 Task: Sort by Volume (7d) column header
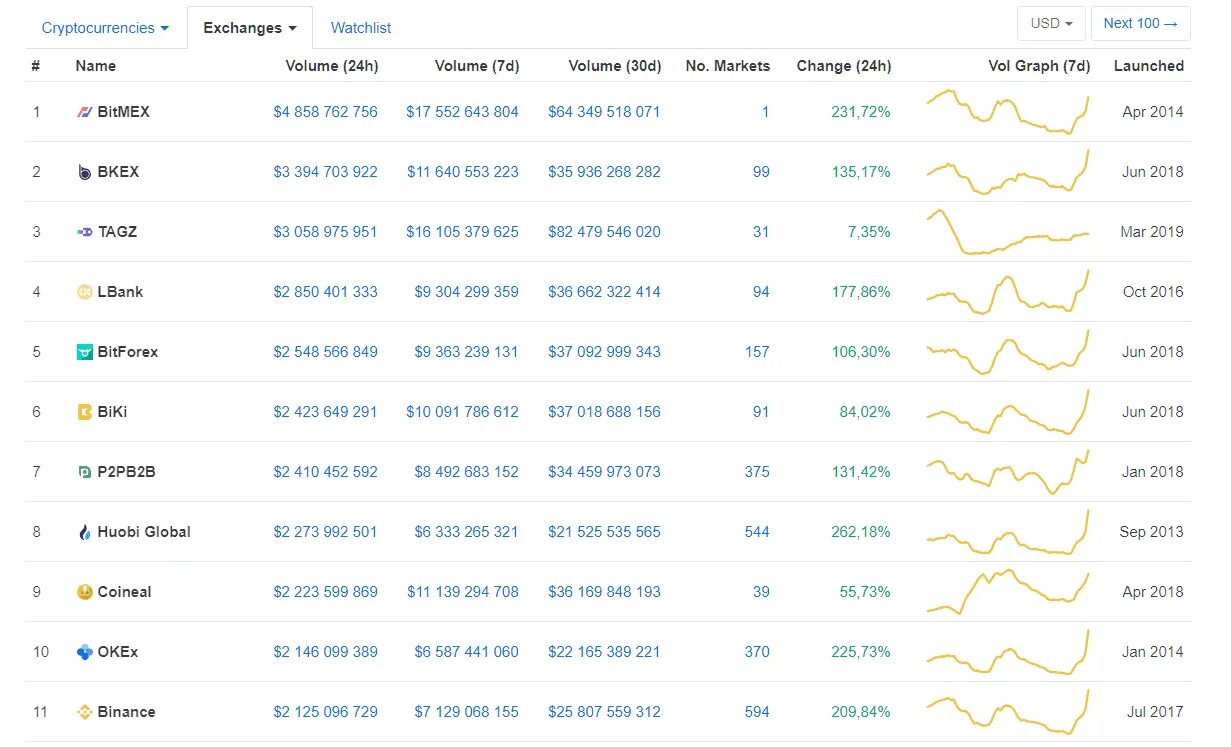tap(477, 66)
